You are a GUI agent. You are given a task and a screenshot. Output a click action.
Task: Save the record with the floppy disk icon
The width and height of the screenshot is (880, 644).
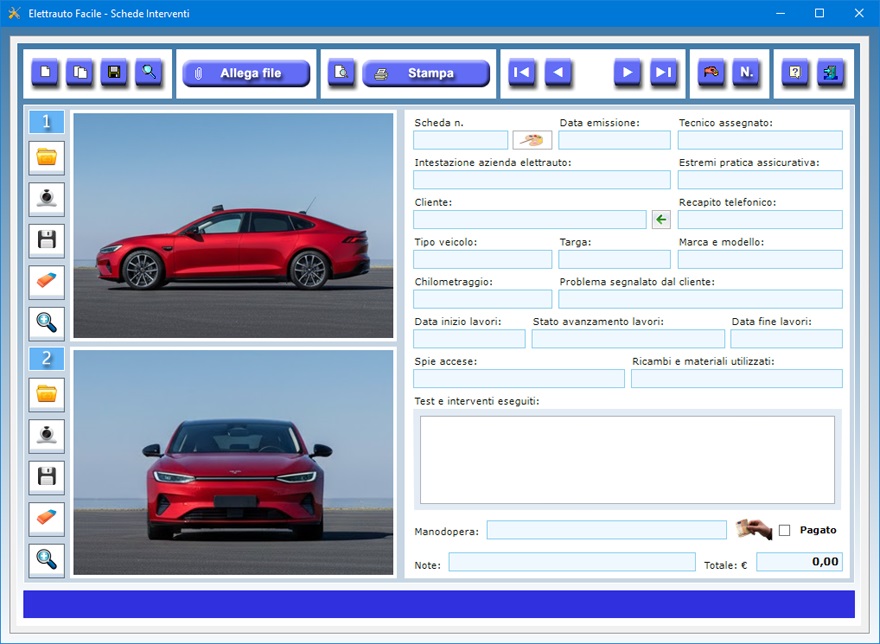[114, 73]
